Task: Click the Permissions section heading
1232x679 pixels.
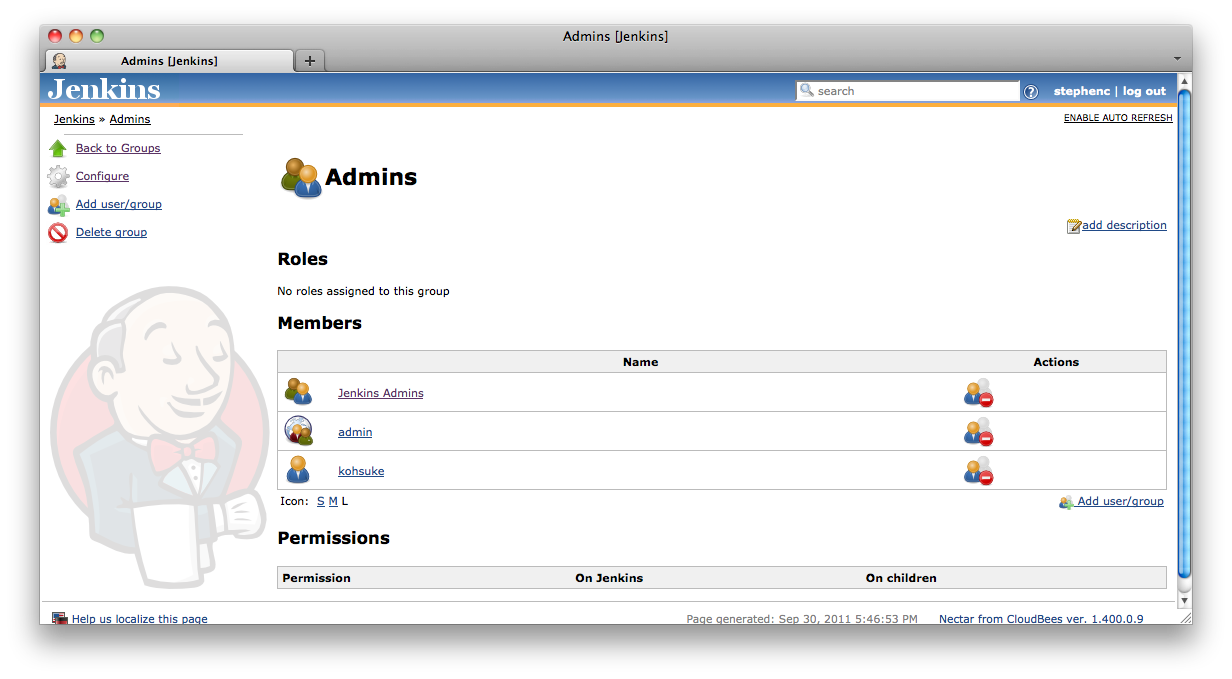Action: click(x=334, y=538)
